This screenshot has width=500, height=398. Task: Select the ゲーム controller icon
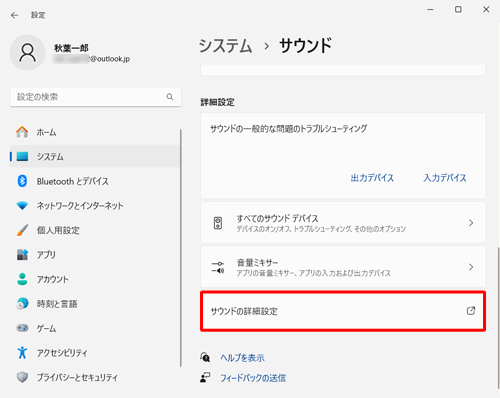22,328
